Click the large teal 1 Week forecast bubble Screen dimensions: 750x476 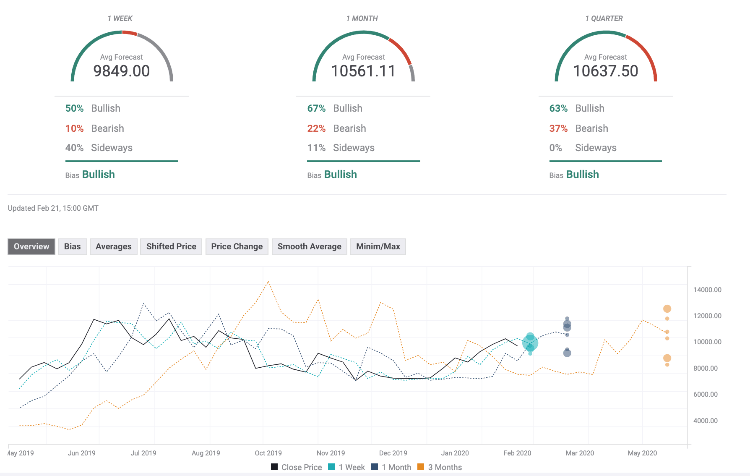530,343
